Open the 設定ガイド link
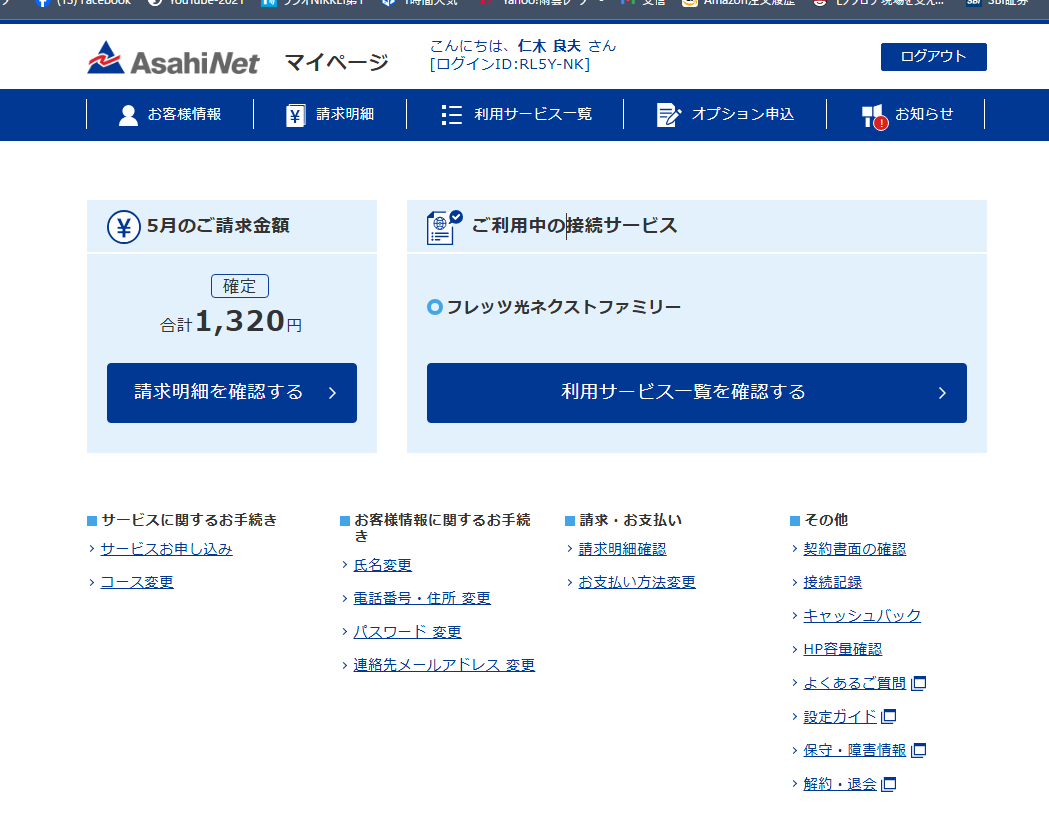 (840, 717)
